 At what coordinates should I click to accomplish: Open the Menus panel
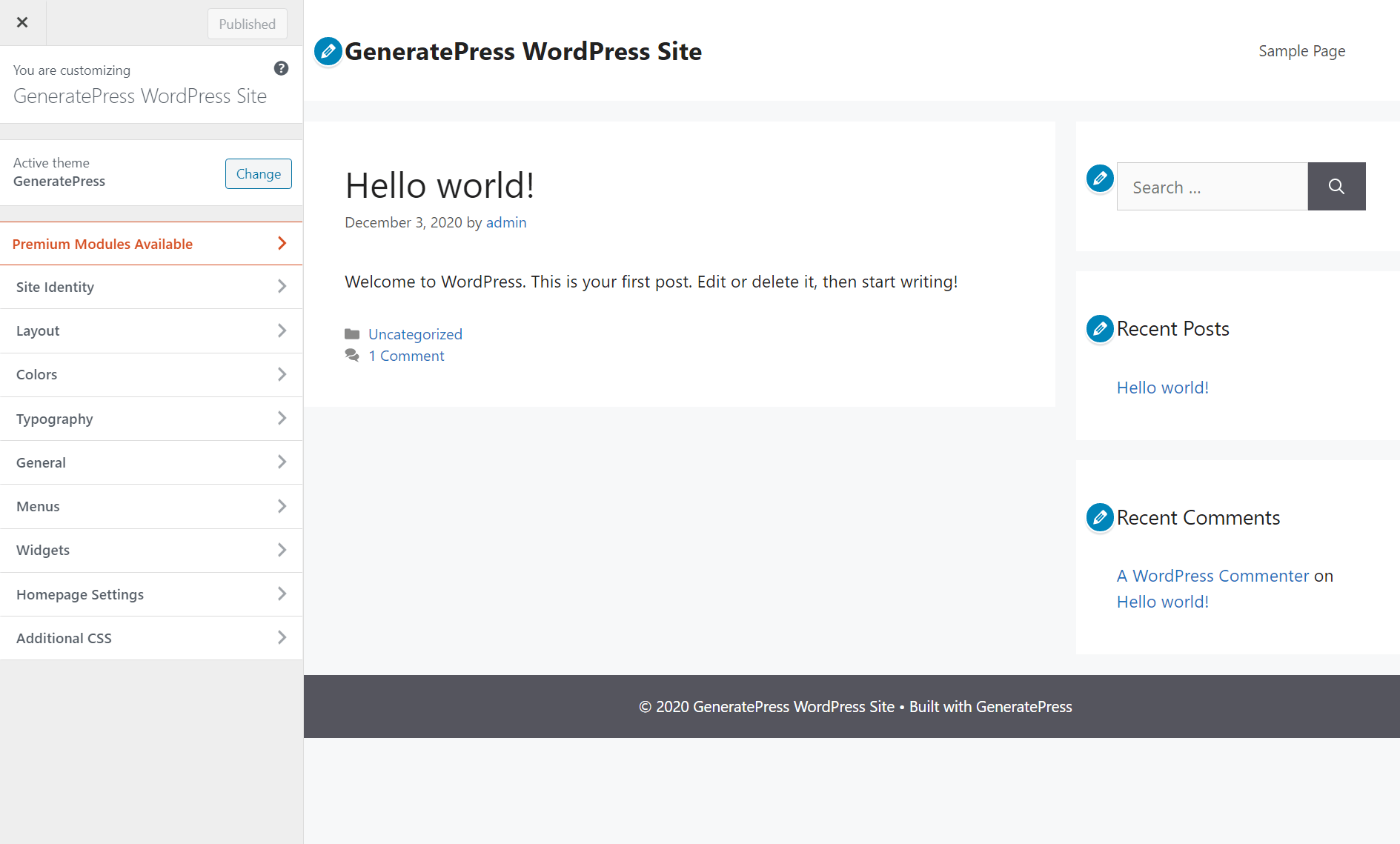pos(151,506)
